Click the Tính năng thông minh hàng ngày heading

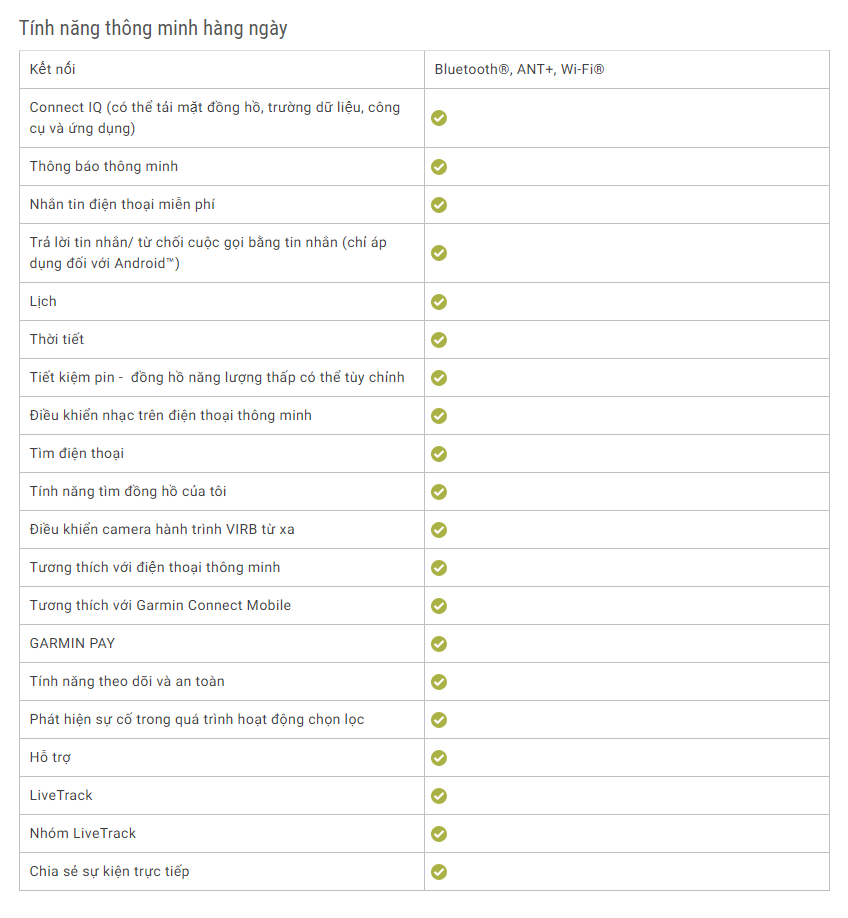tap(153, 28)
